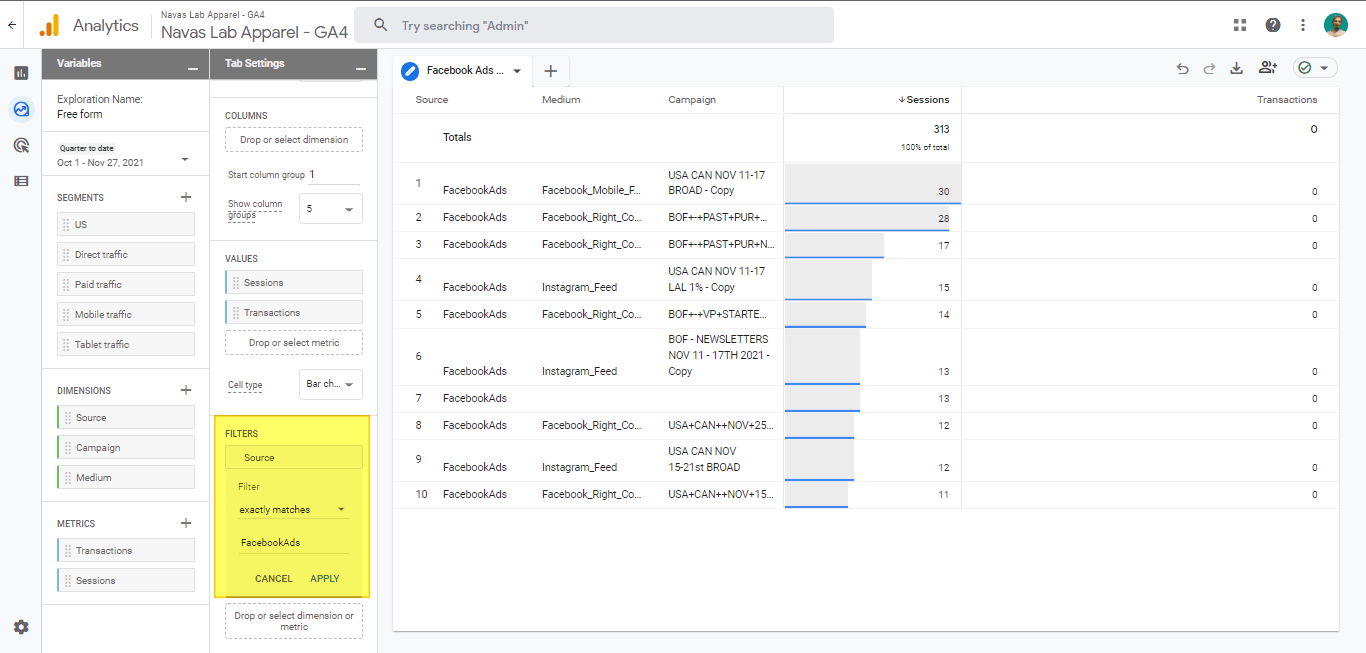The width and height of the screenshot is (1366, 653).
Task: Add a new dimension with plus icon
Action: pyautogui.click(x=185, y=390)
